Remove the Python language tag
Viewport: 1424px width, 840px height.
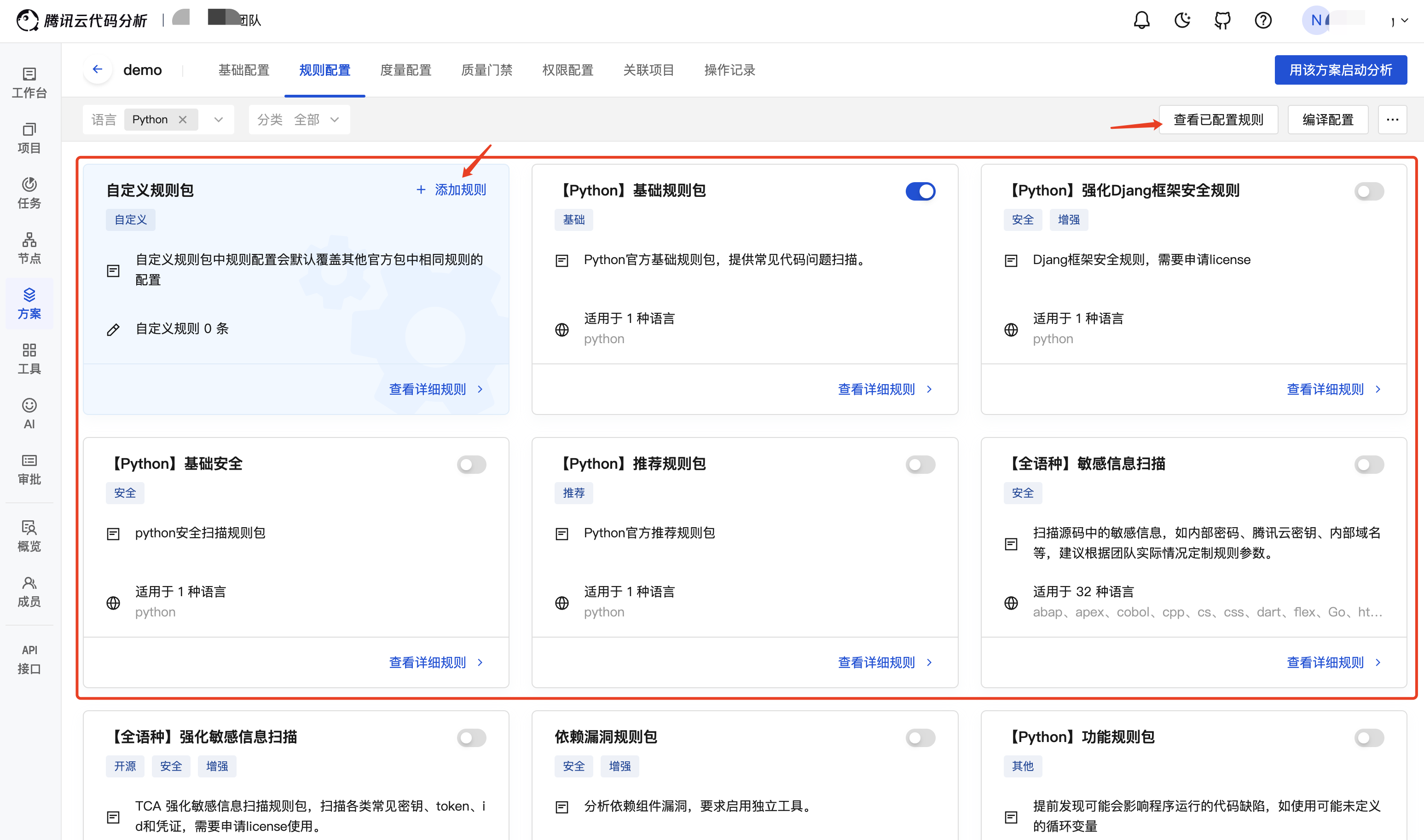[x=182, y=120]
